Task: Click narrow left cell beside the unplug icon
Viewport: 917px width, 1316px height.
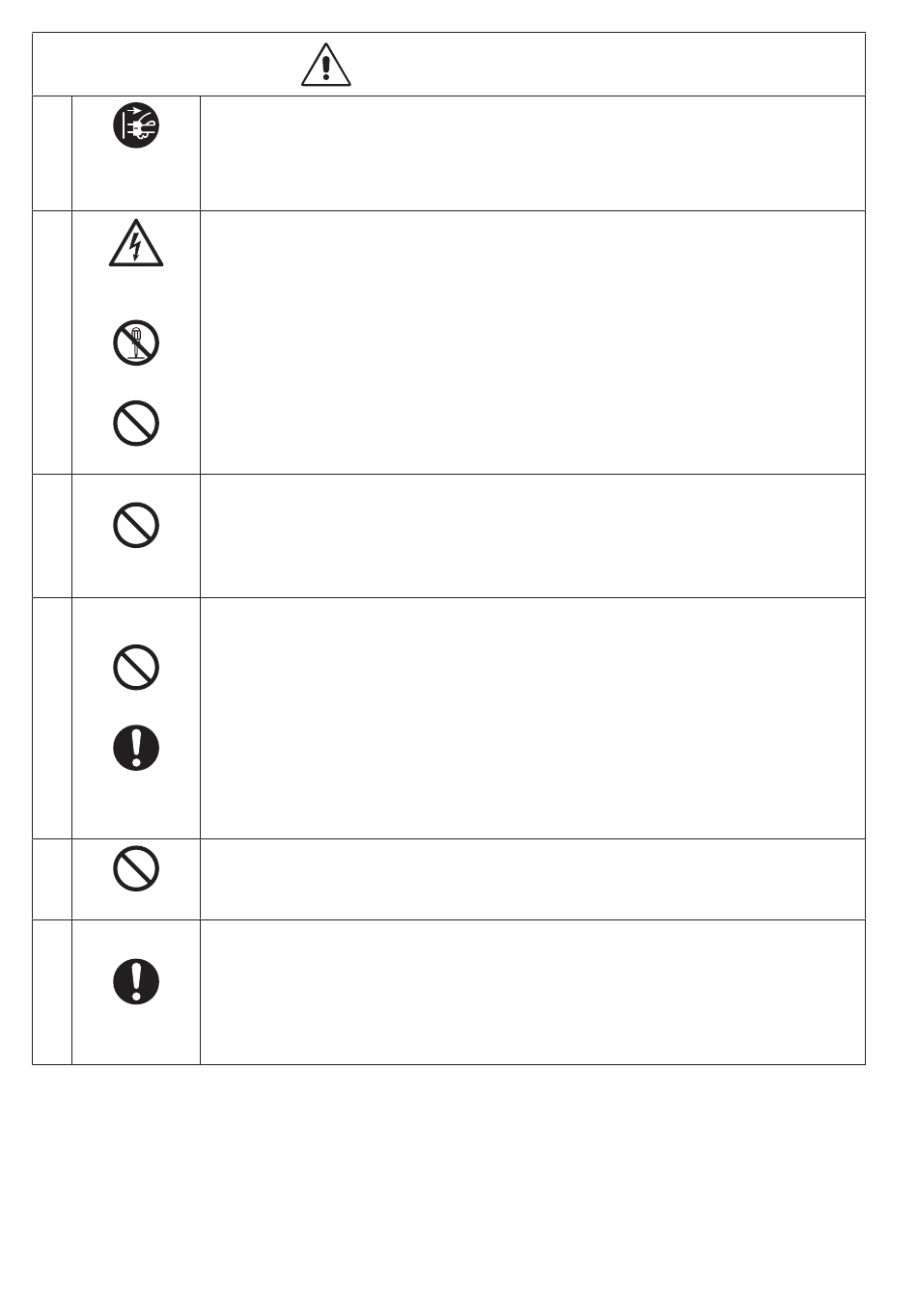Action: [x=52, y=153]
